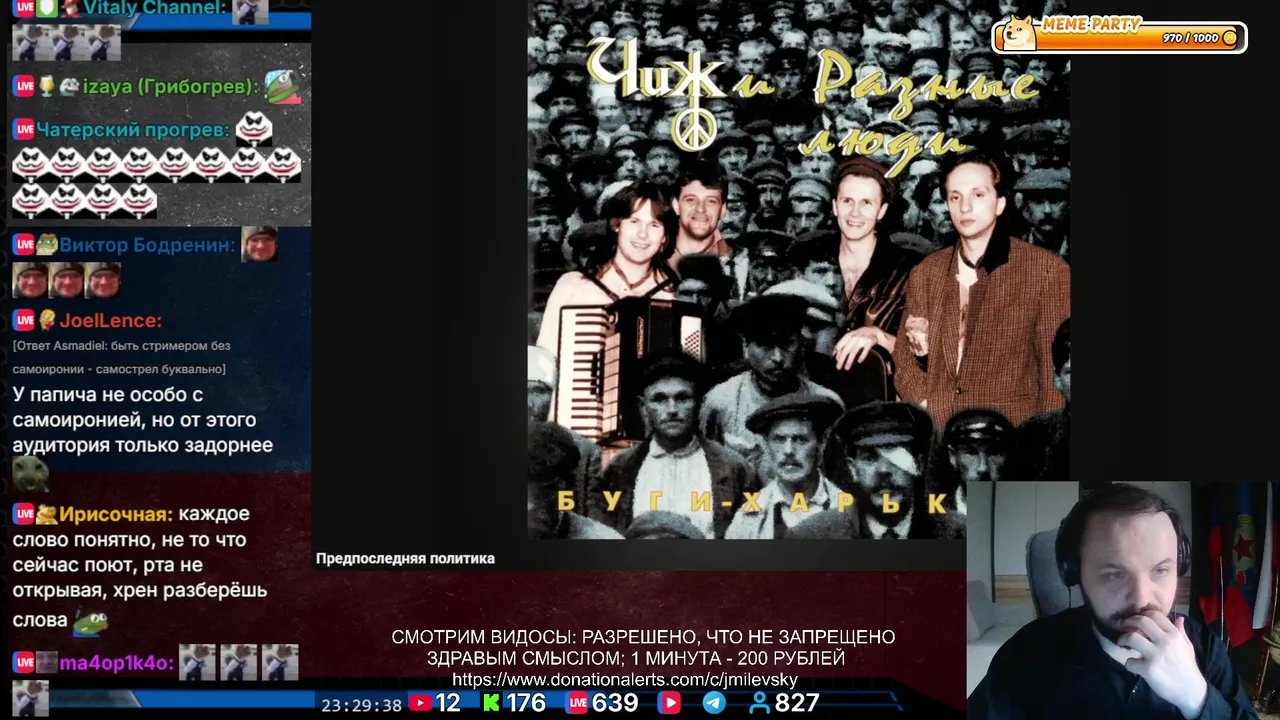Click the LIVE badge beside izaya
This screenshot has width=1280, height=720.
coord(24,87)
